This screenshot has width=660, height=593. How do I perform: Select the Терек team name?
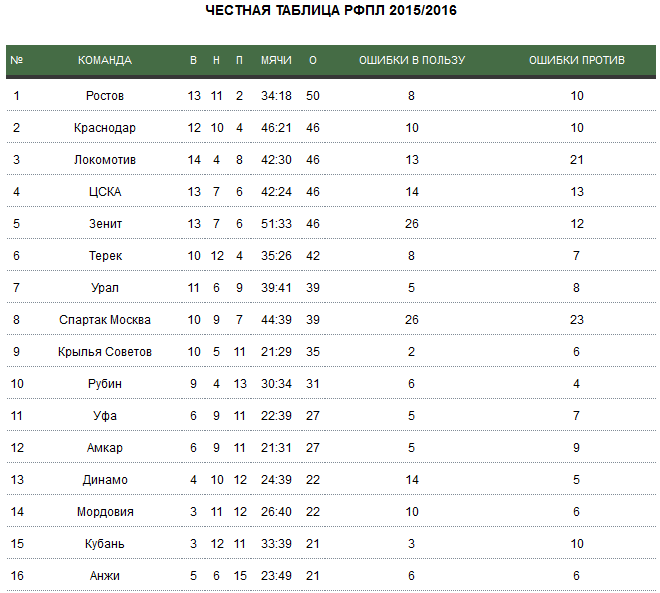pyautogui.click(x=105, y=255)
